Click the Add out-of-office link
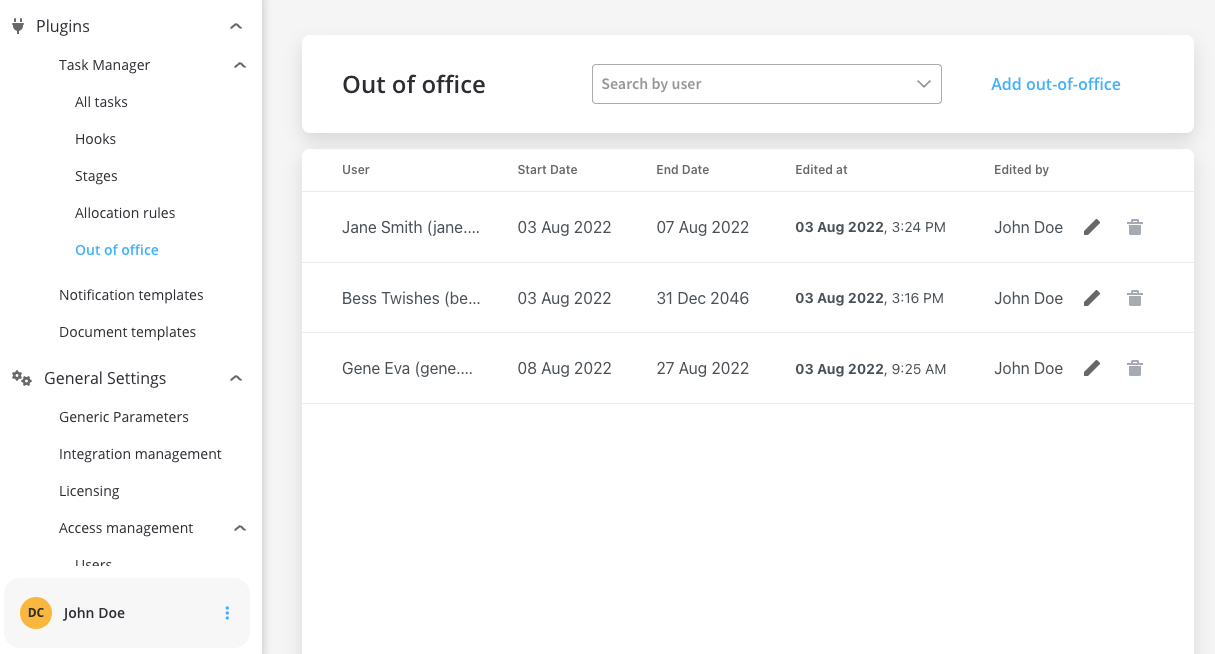The height and width of the screenshot is (654, 1215). click(1056, 84)
